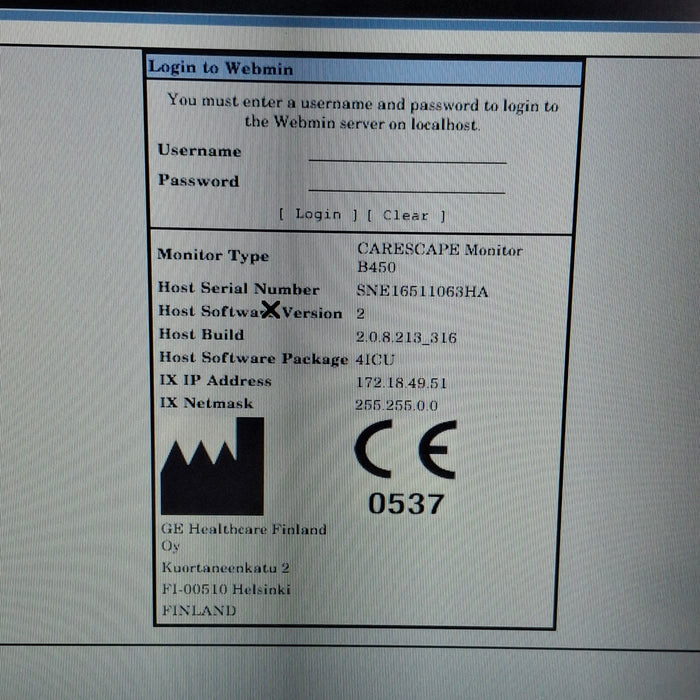Image resolution: width=700 pixels, height=700 pixels.
Task: Click 'Kuortaneenkatu 2' address line
Action: click(225, 567)
